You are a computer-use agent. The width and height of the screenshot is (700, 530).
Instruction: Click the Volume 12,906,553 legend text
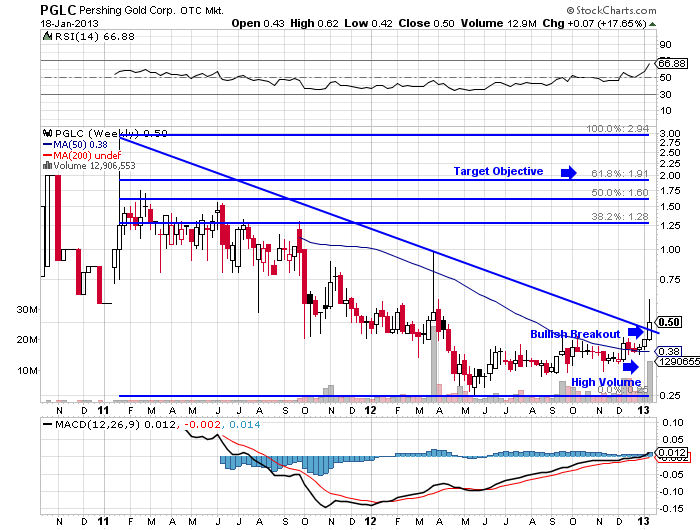click(94, 166)
